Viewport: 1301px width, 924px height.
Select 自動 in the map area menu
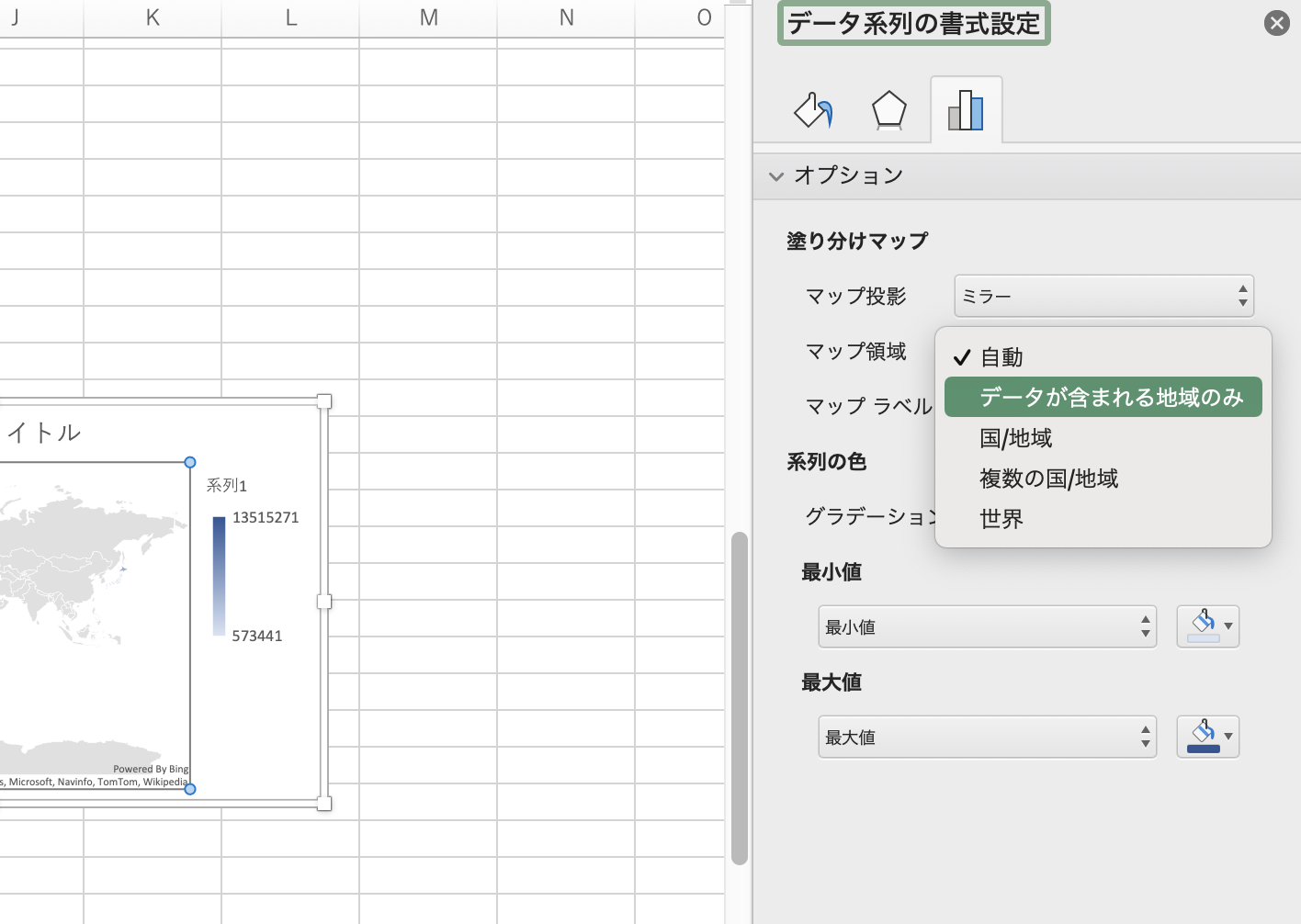coord(1001,357)
